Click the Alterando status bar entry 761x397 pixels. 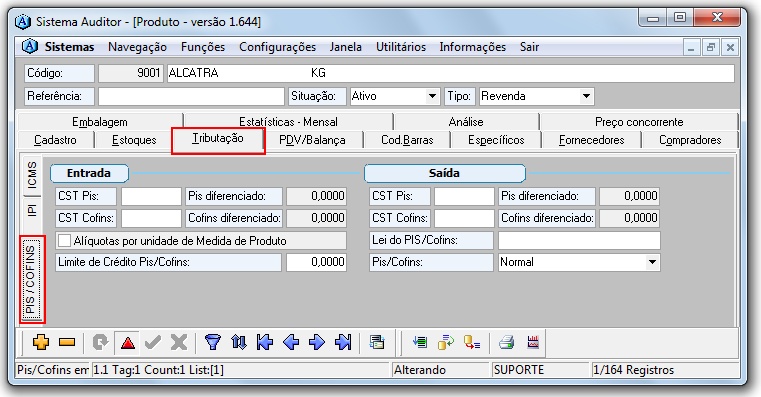coord(420,370)
